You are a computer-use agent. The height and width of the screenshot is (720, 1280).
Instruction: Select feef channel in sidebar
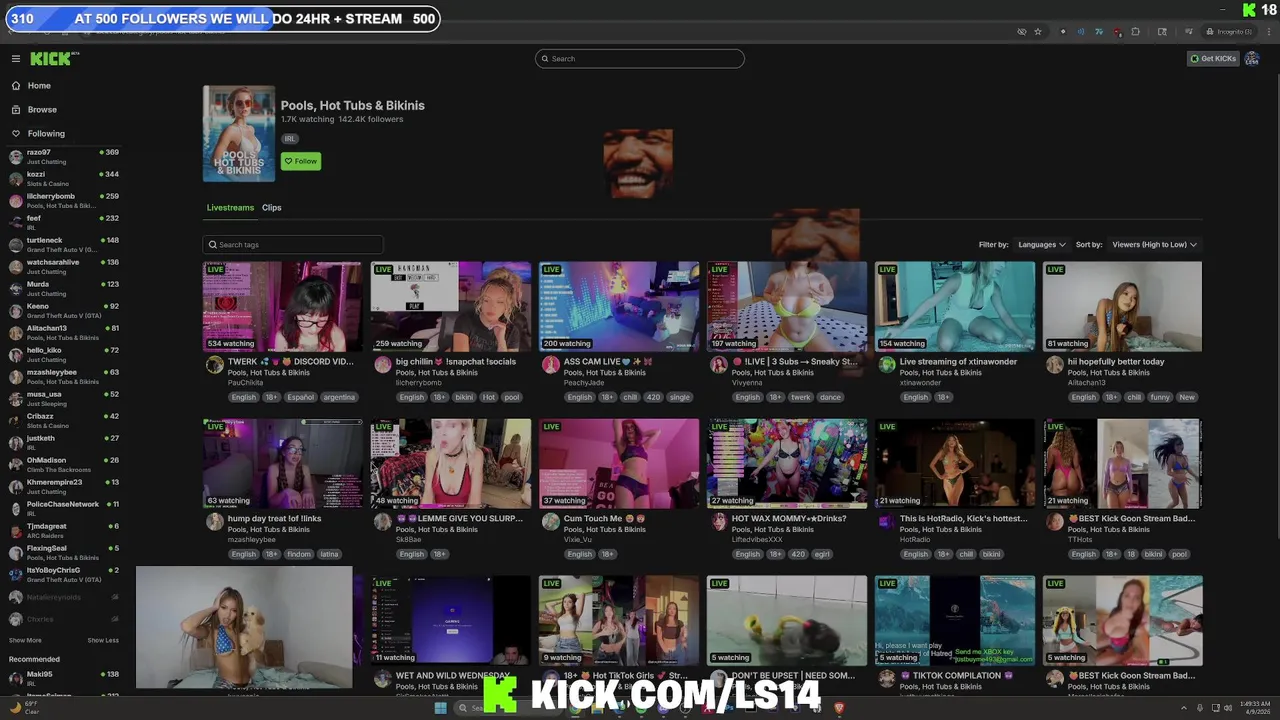tap(64, 223)
